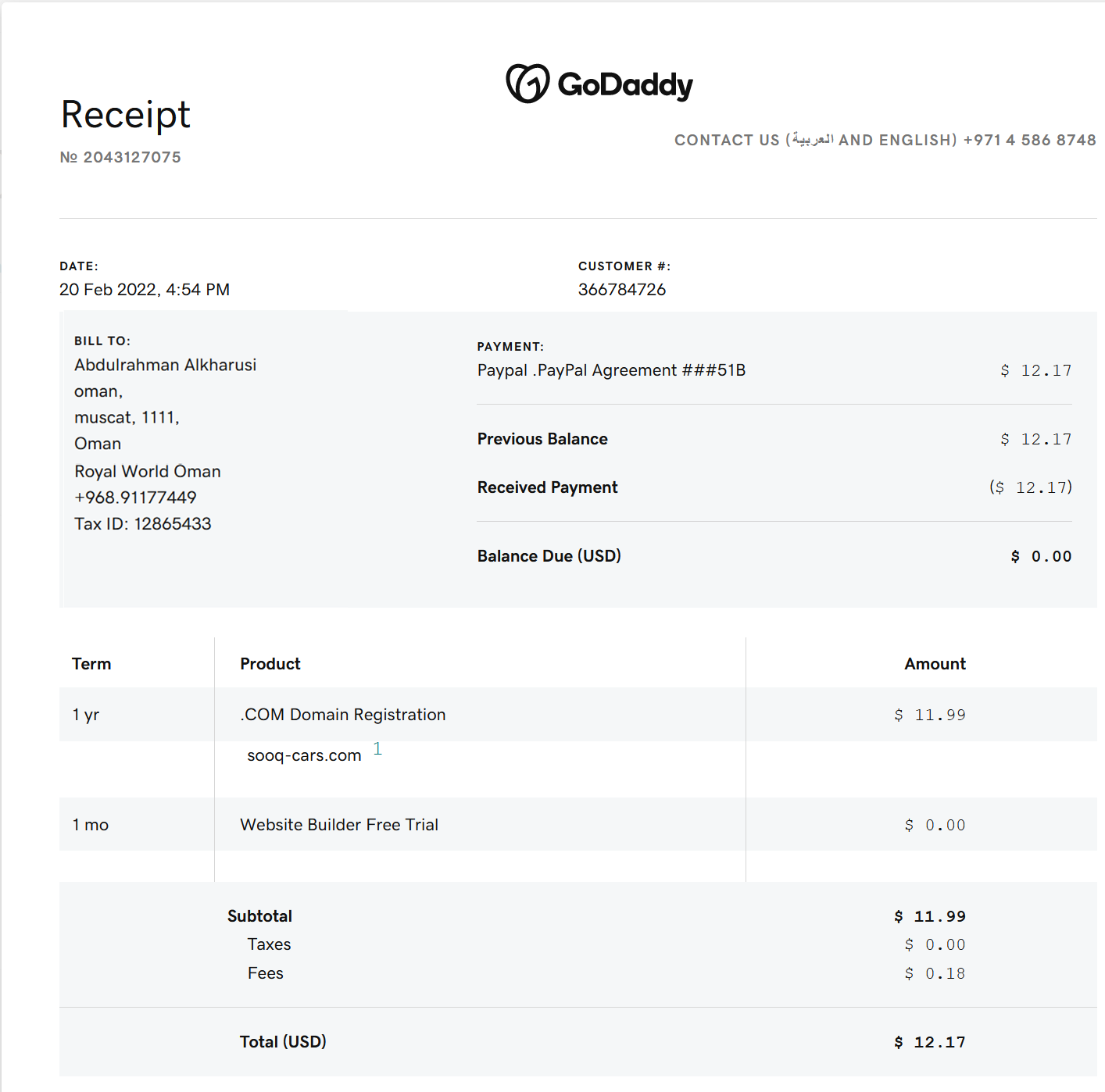Select the sooq-cars.com domain name
This screenshot has height=1092, width=1105.
304,755
